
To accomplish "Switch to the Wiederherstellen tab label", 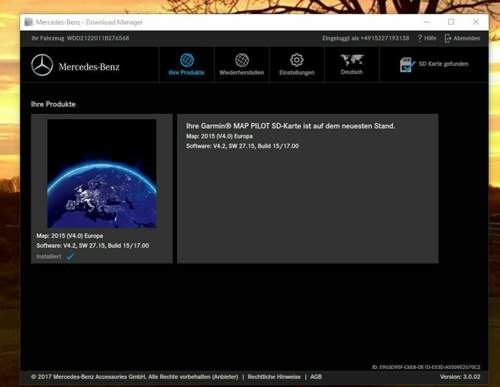I will [x=242, y=72].
